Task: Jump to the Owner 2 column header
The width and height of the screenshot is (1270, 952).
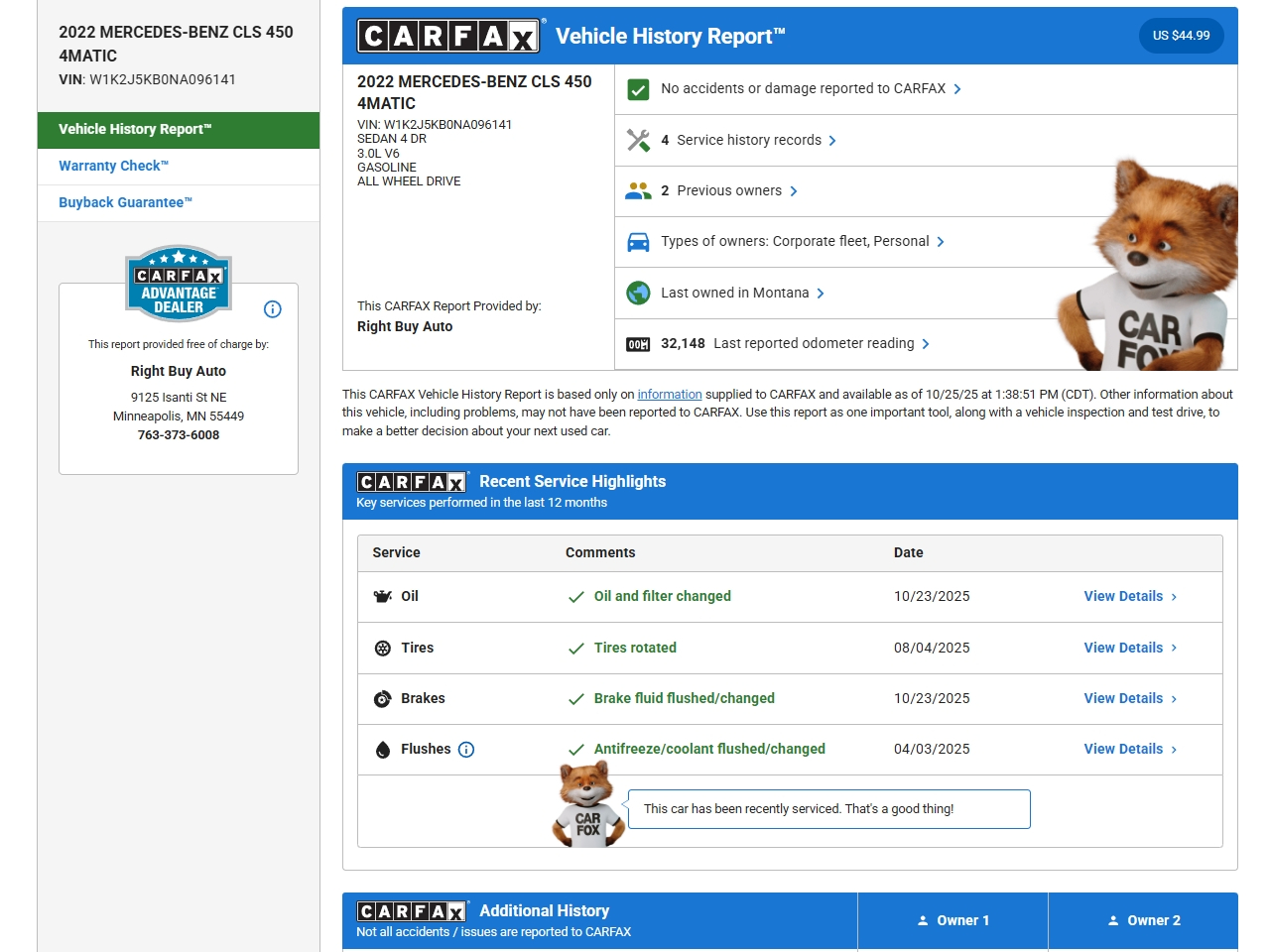Action: point(1143,920)
